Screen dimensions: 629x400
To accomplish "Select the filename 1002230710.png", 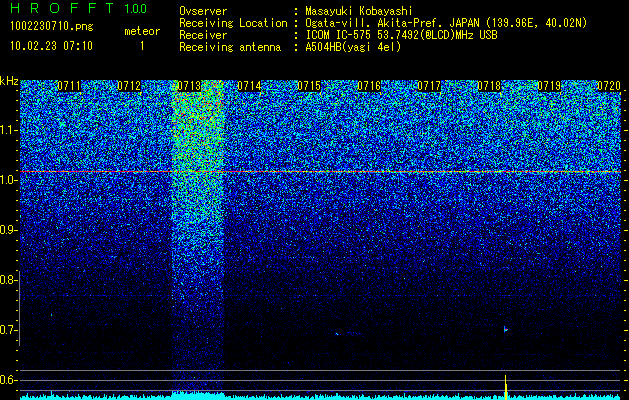I will [52, 27].
